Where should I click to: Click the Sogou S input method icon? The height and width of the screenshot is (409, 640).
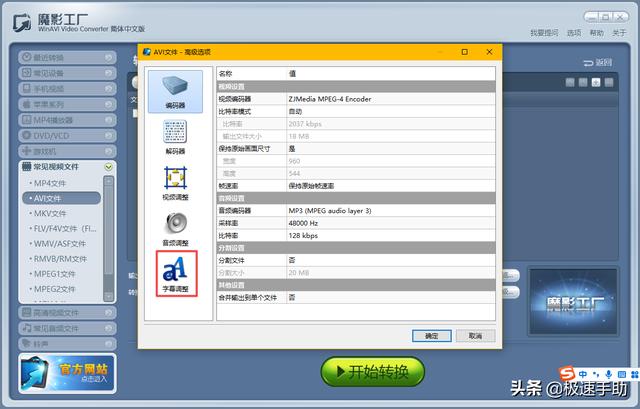click(x=567, y=373)
